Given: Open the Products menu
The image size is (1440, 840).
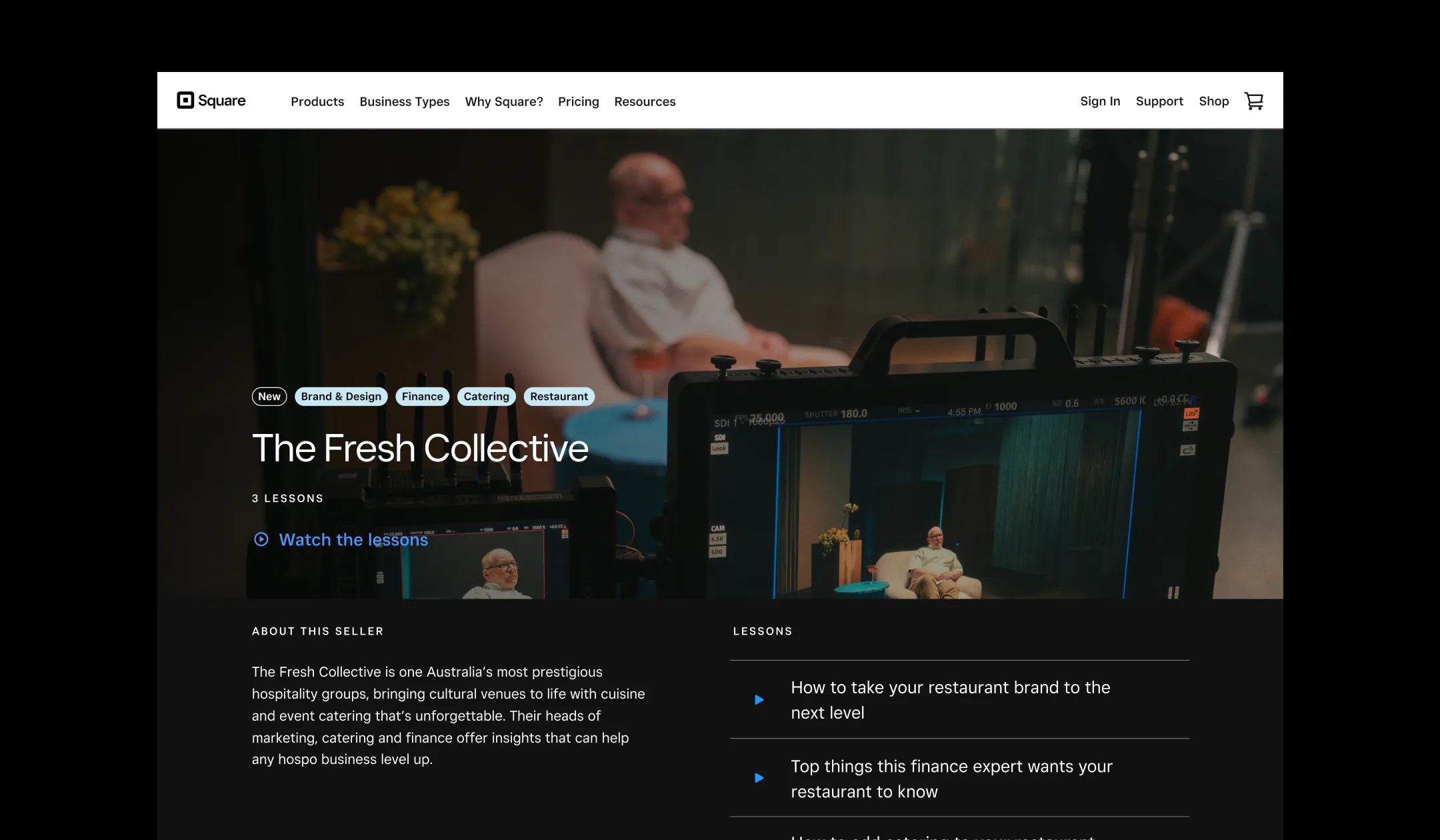Looking at the screenshot, I should [317, 101].
